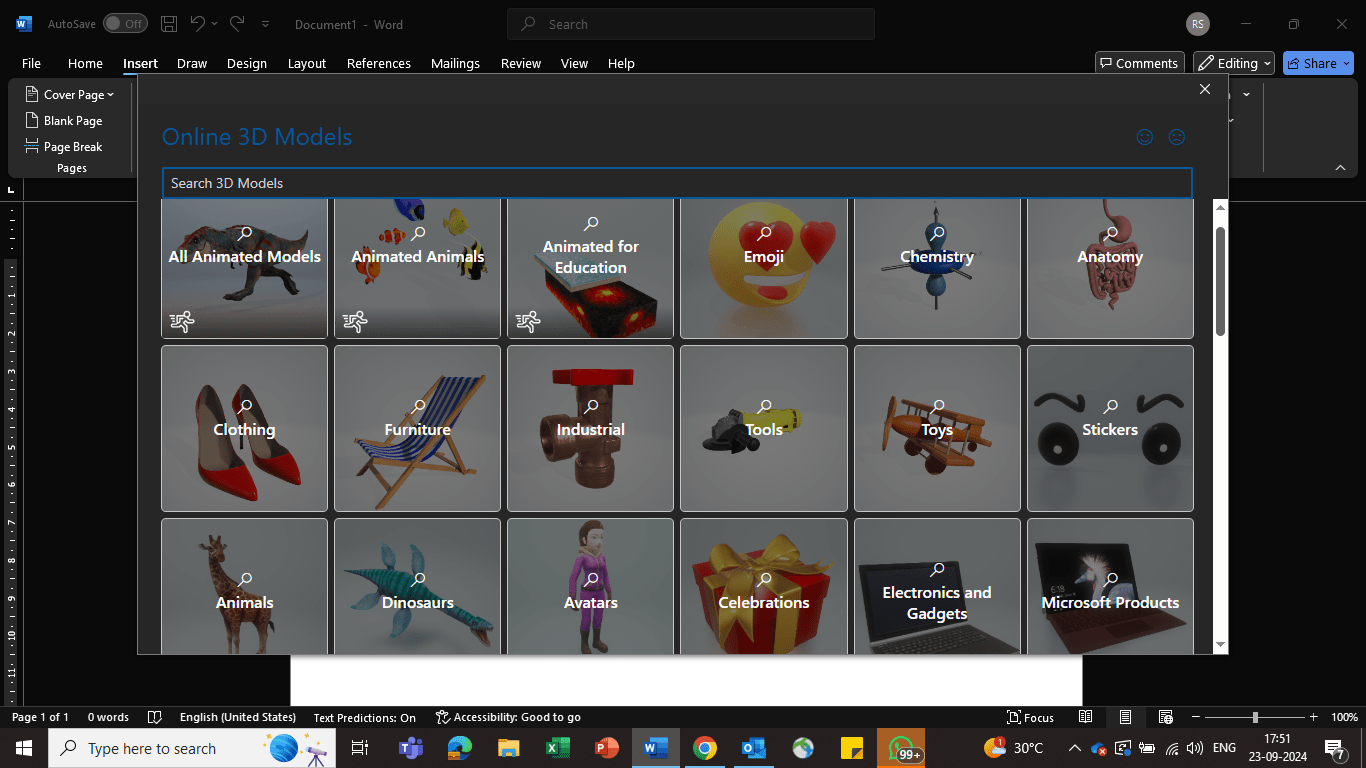1366x768 pixels.
Task: Expand the Editing mode dropdown
Action: point(1234,63)
